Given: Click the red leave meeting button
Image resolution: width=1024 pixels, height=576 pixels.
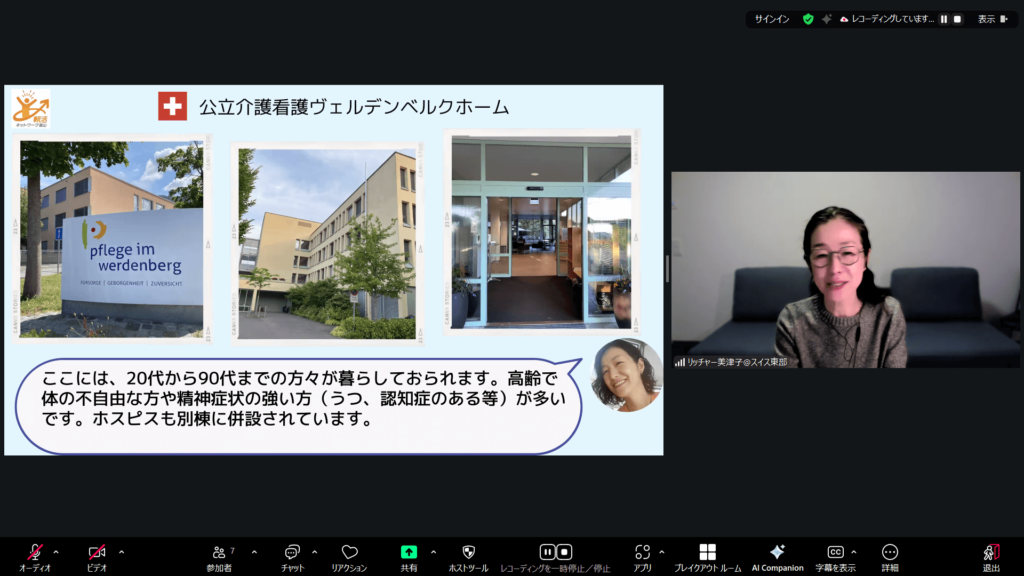Looking at the screenshot, I should pos(990,552).
